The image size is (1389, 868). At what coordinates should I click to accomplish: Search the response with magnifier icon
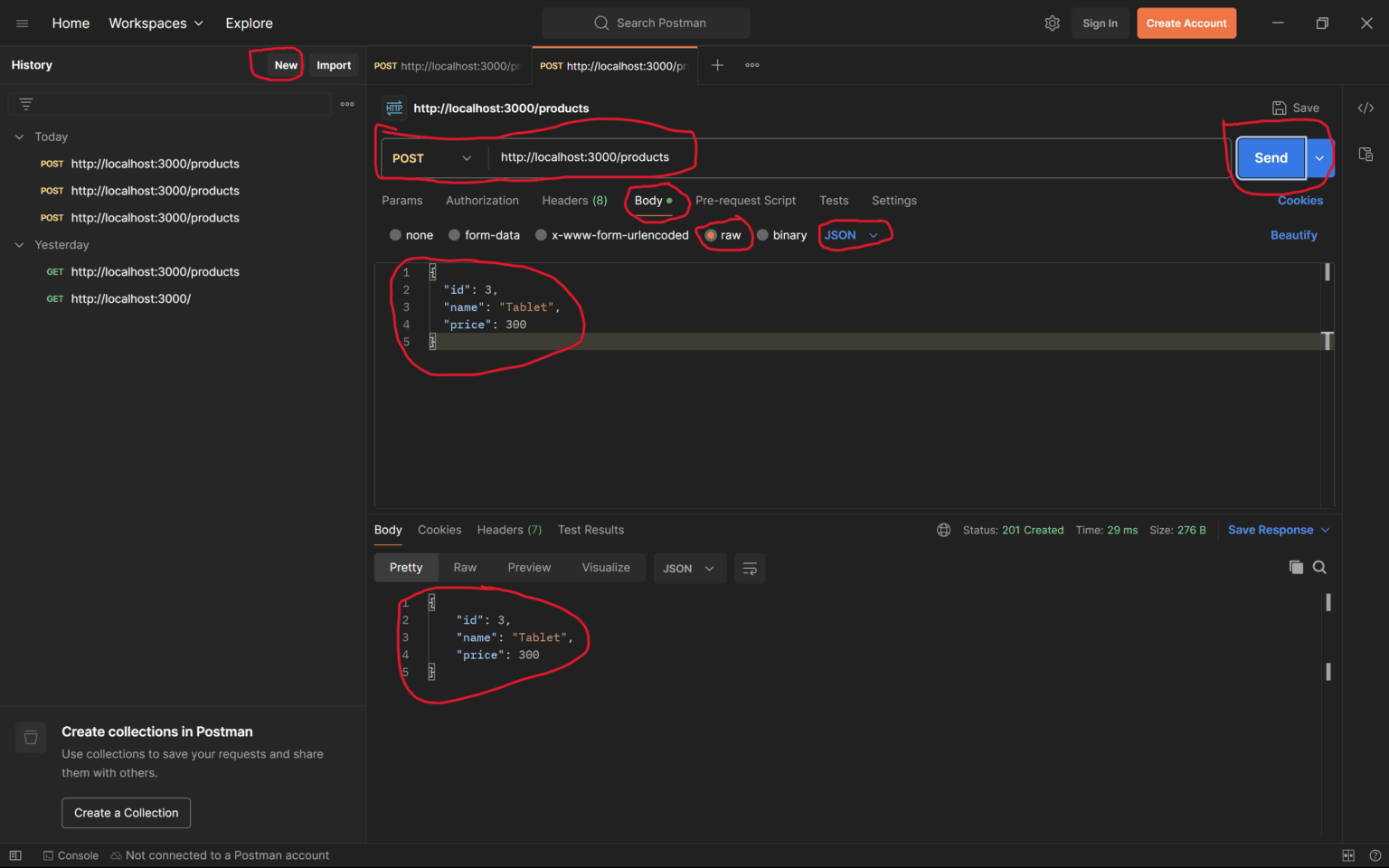(1319, 567)
